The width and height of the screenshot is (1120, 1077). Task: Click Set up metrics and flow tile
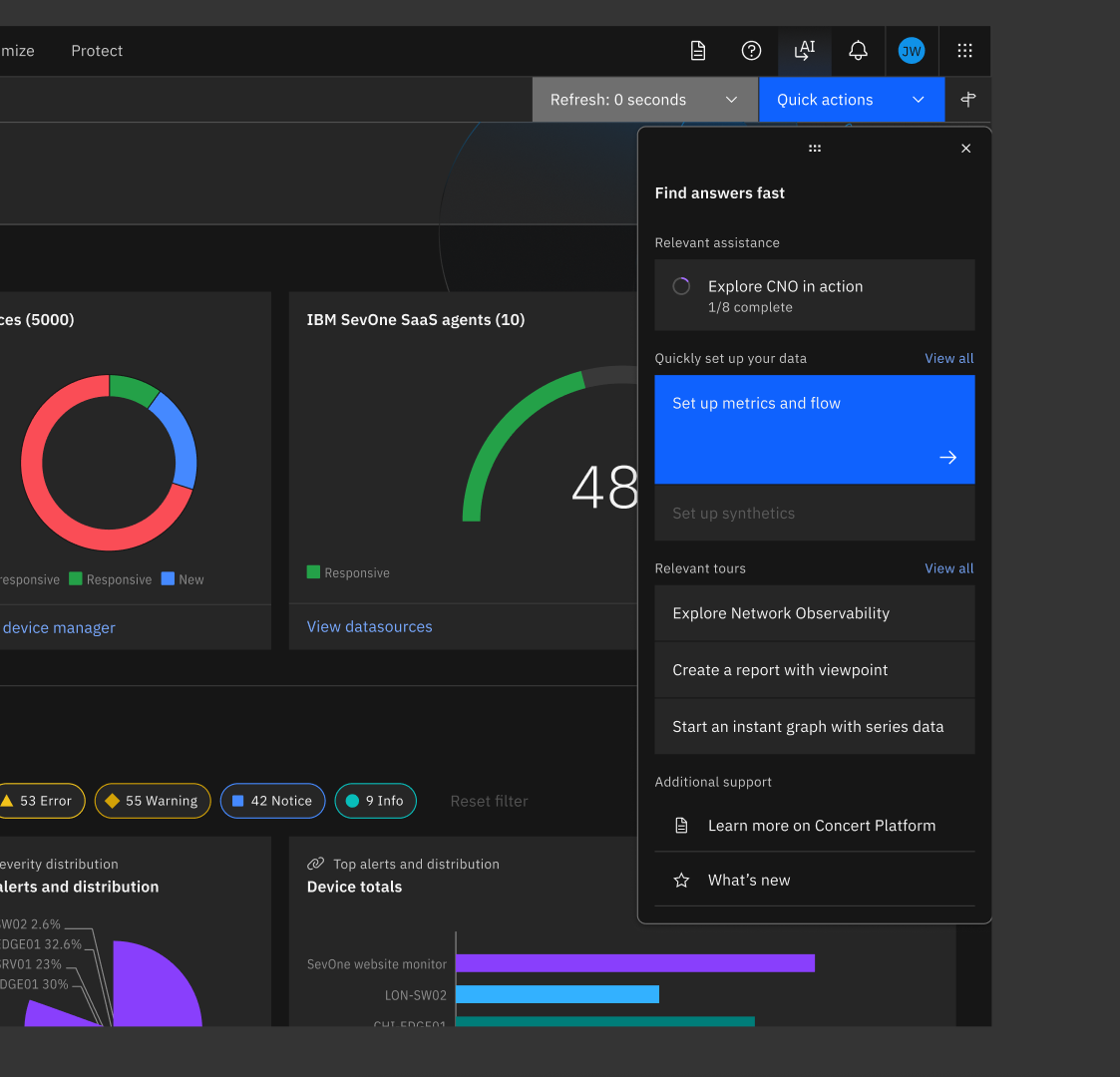pyautogui.click(x=814, y=429)
